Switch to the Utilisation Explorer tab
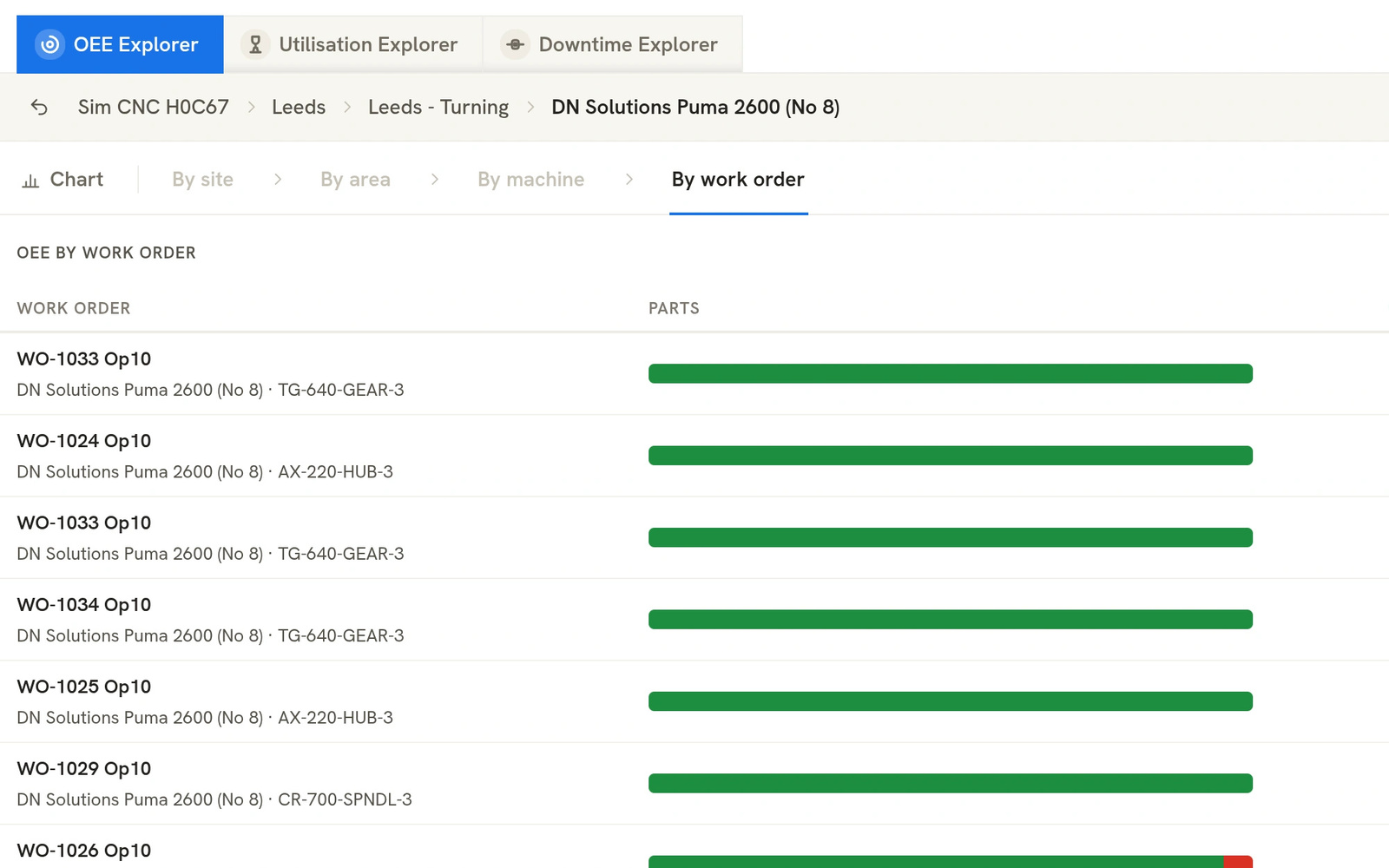This screenshot has height=868, width=1389. point(353,44)
